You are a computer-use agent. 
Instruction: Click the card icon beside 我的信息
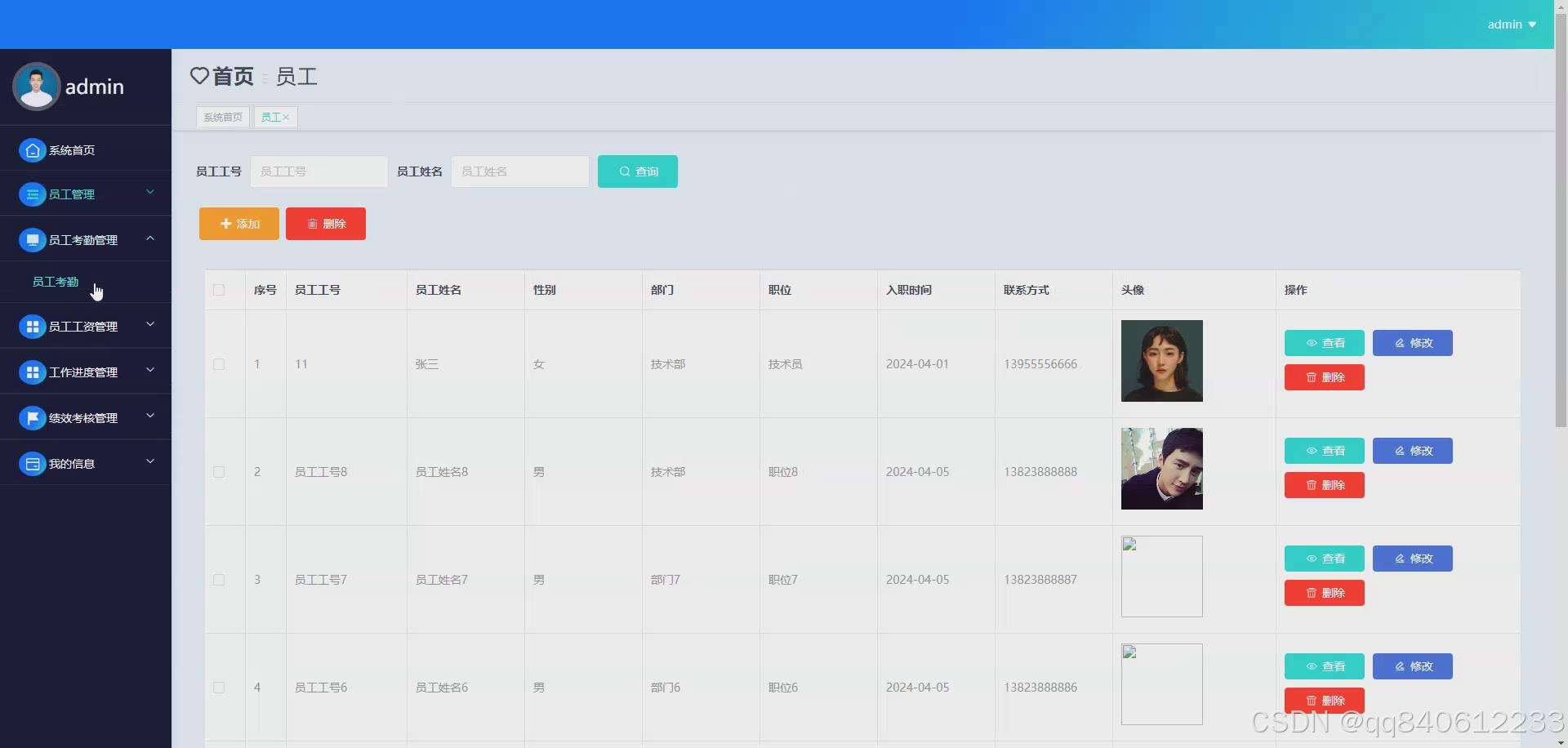pyautogui.click(x=32, y=464)
